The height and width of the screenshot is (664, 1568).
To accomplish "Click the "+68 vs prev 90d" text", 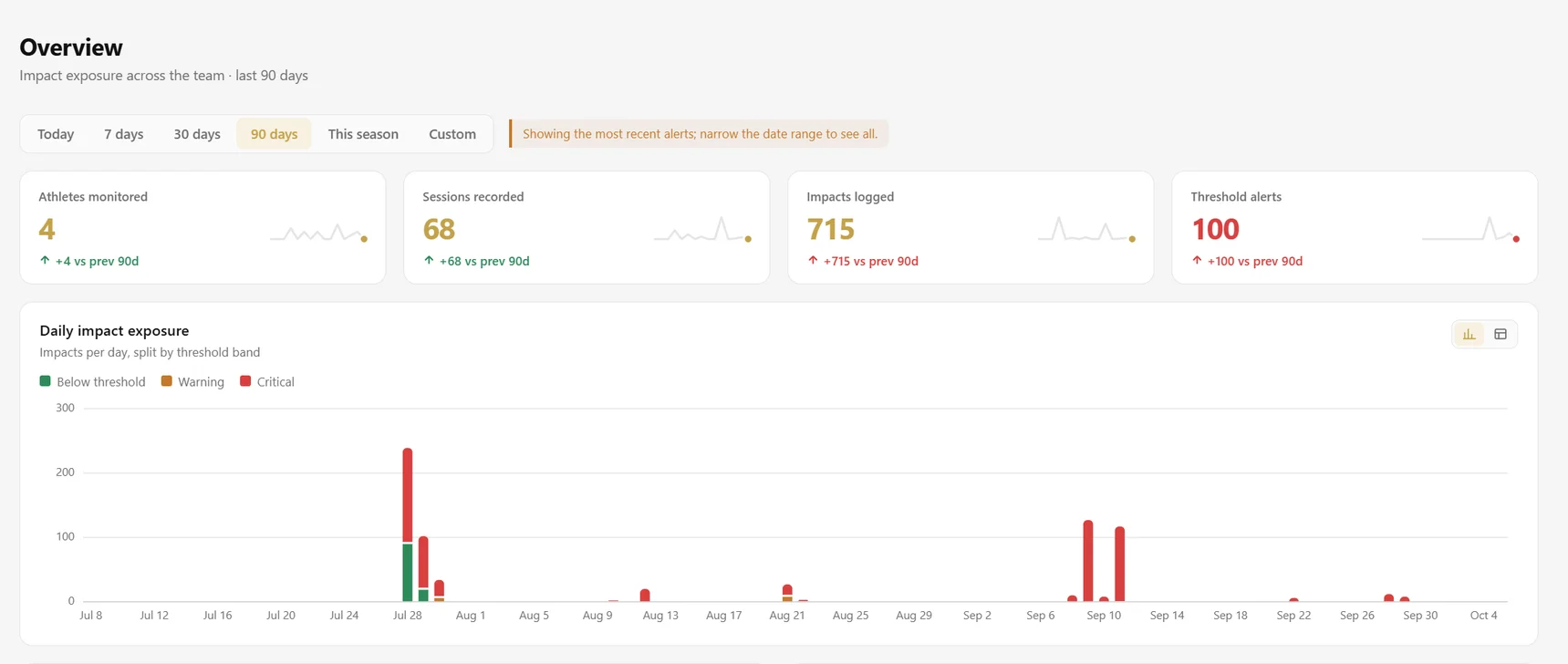I will [x=484, y=261].
